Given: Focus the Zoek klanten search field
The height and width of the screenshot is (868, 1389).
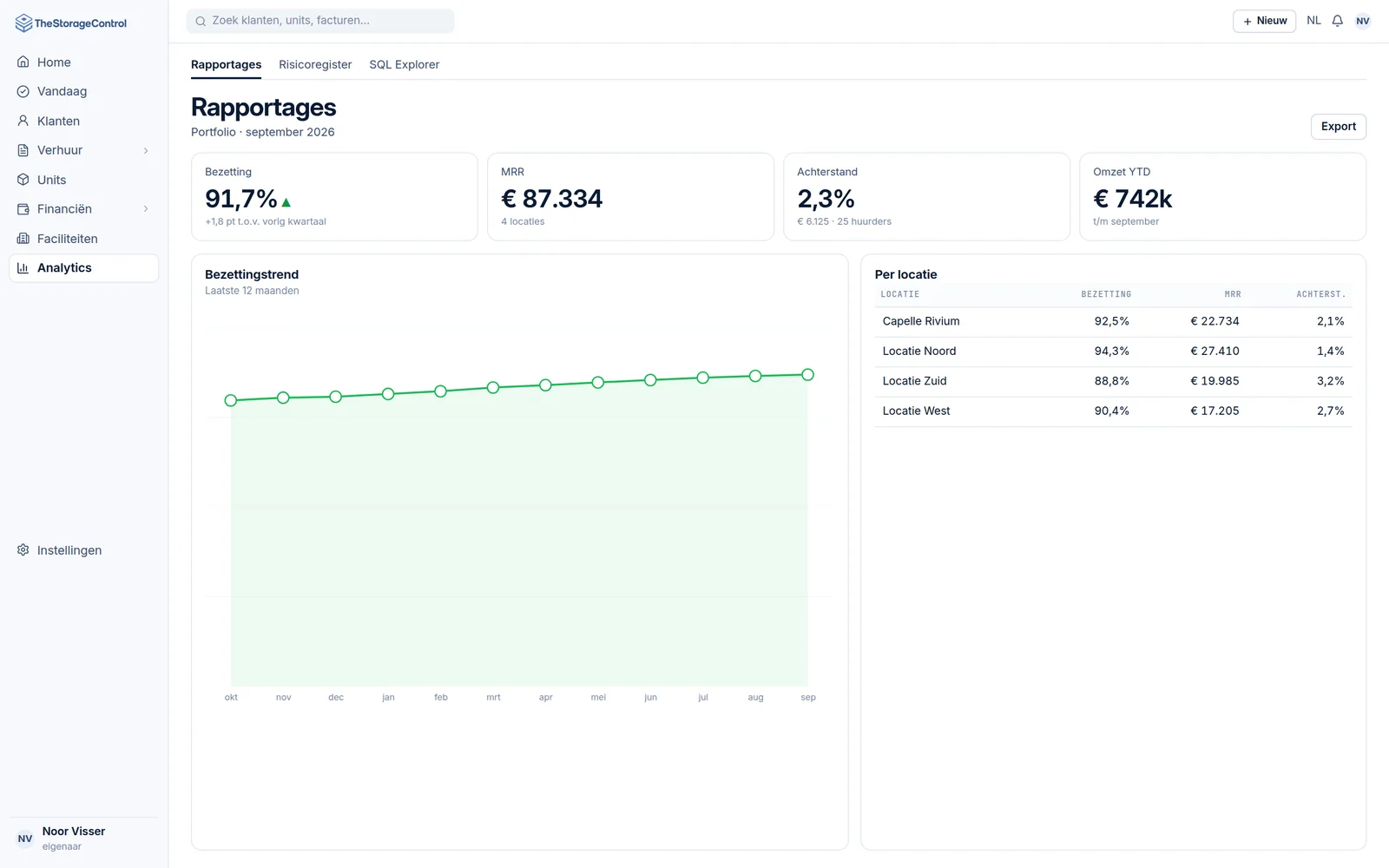Looking at the screenshot, I should click(x=320, y=21).
